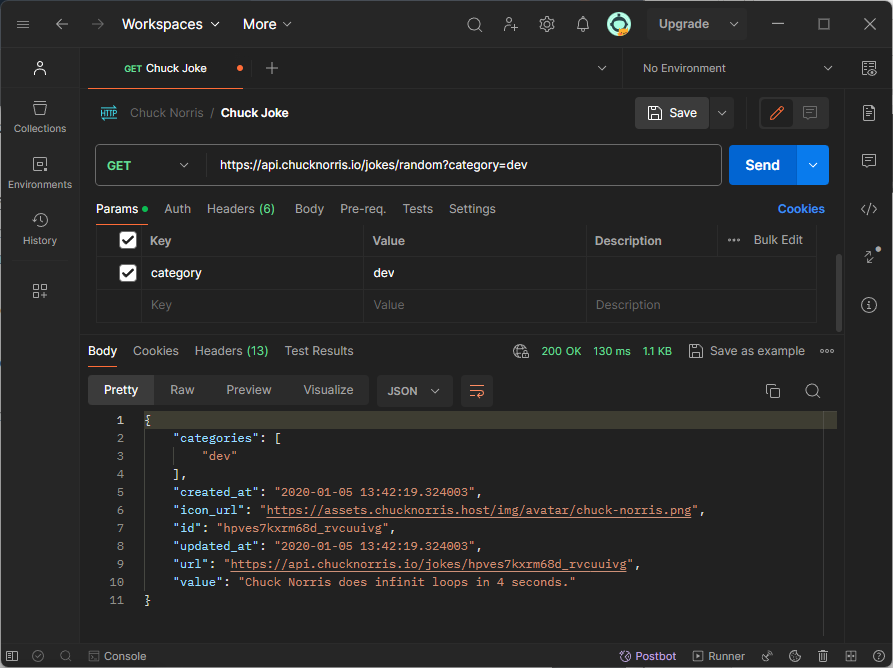Open the History sidebar section
This screenshot has height=668, width=893.
[40, 229]
